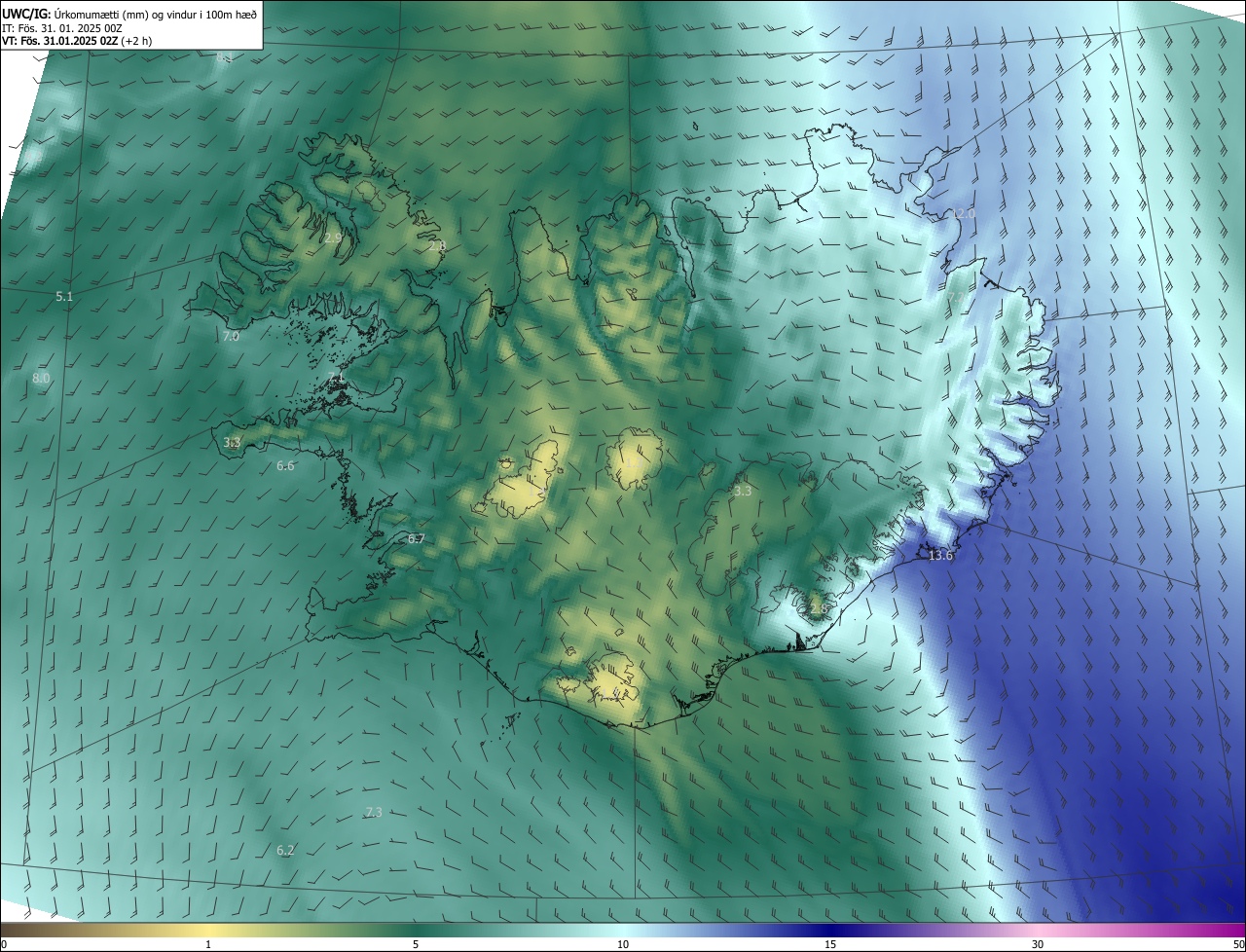1246x952 pixels.
Task: Click the 13.6 value on southeast coast
Action: pos(940,556)
